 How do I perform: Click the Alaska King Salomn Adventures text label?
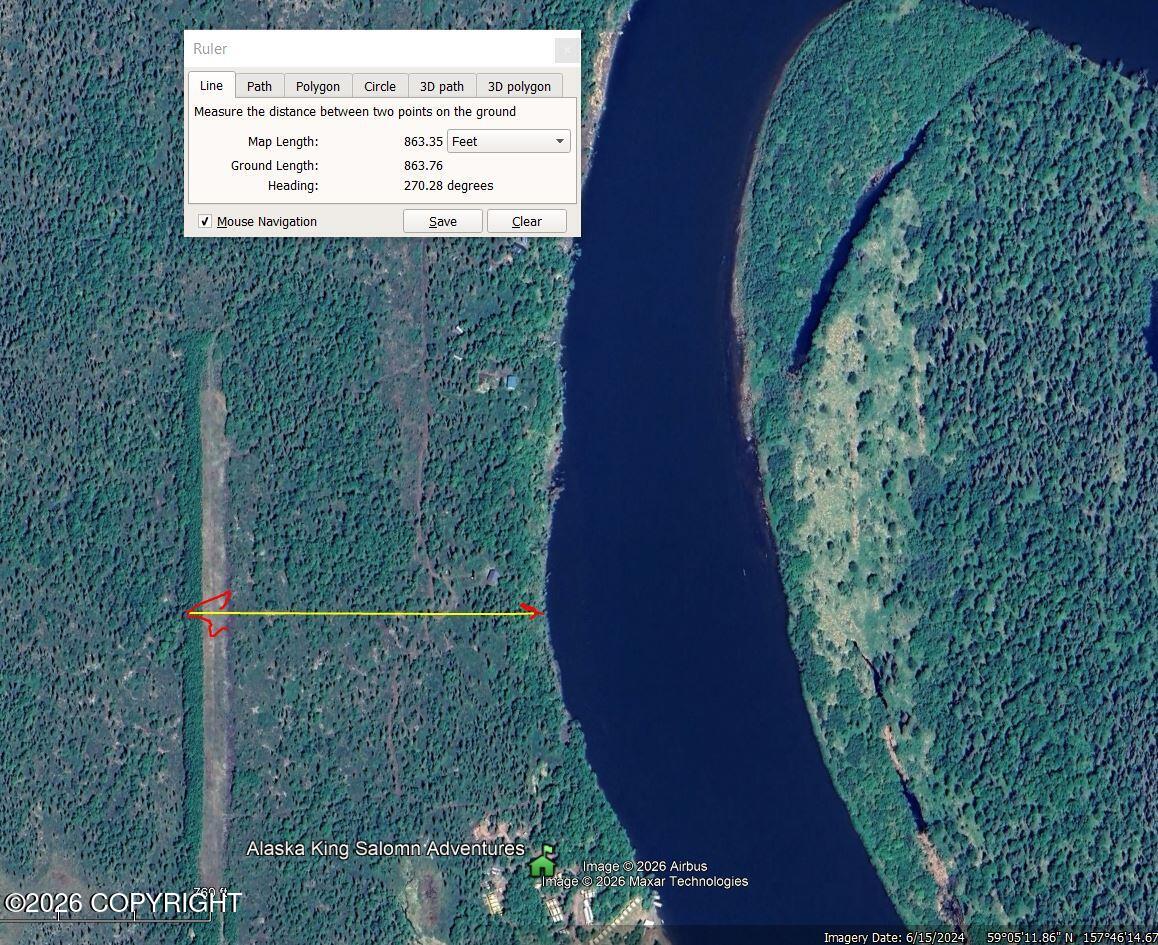383,848
